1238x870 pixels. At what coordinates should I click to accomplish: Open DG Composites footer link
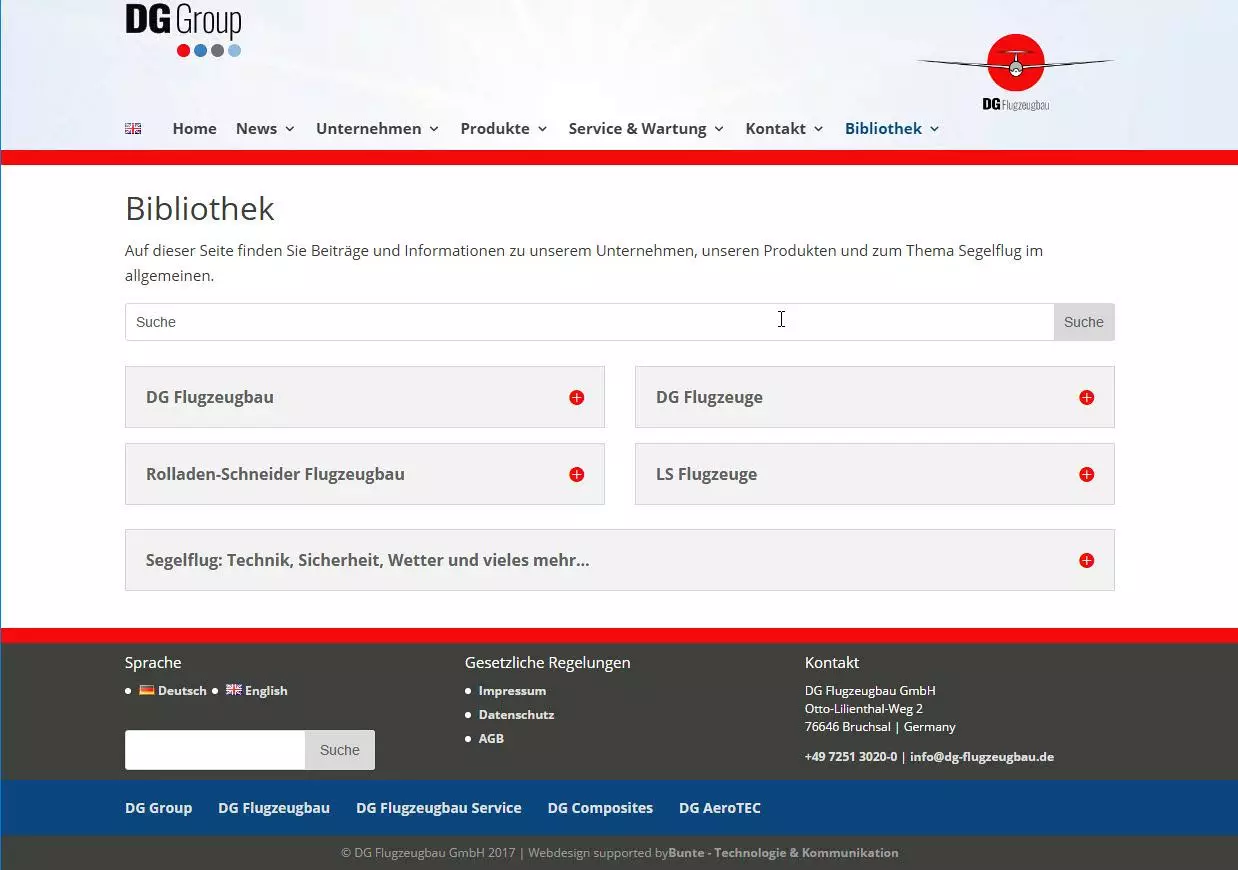click(600, 808)
